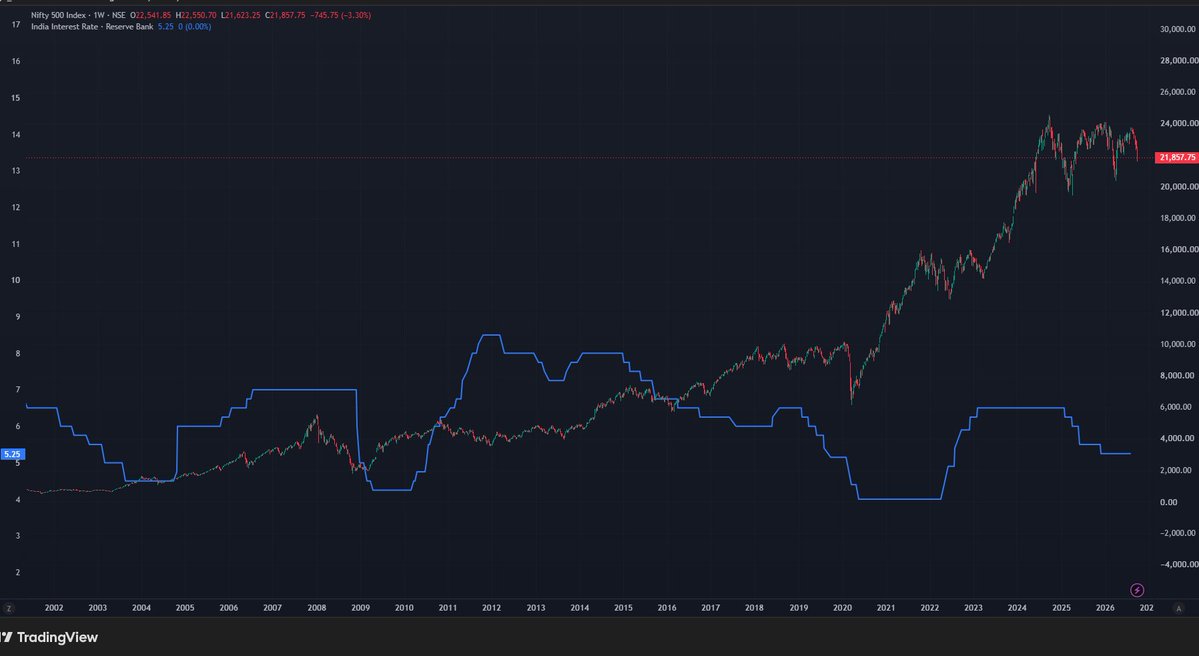Click the 17 left scale label
The image size is (1199, 656).
16,24
